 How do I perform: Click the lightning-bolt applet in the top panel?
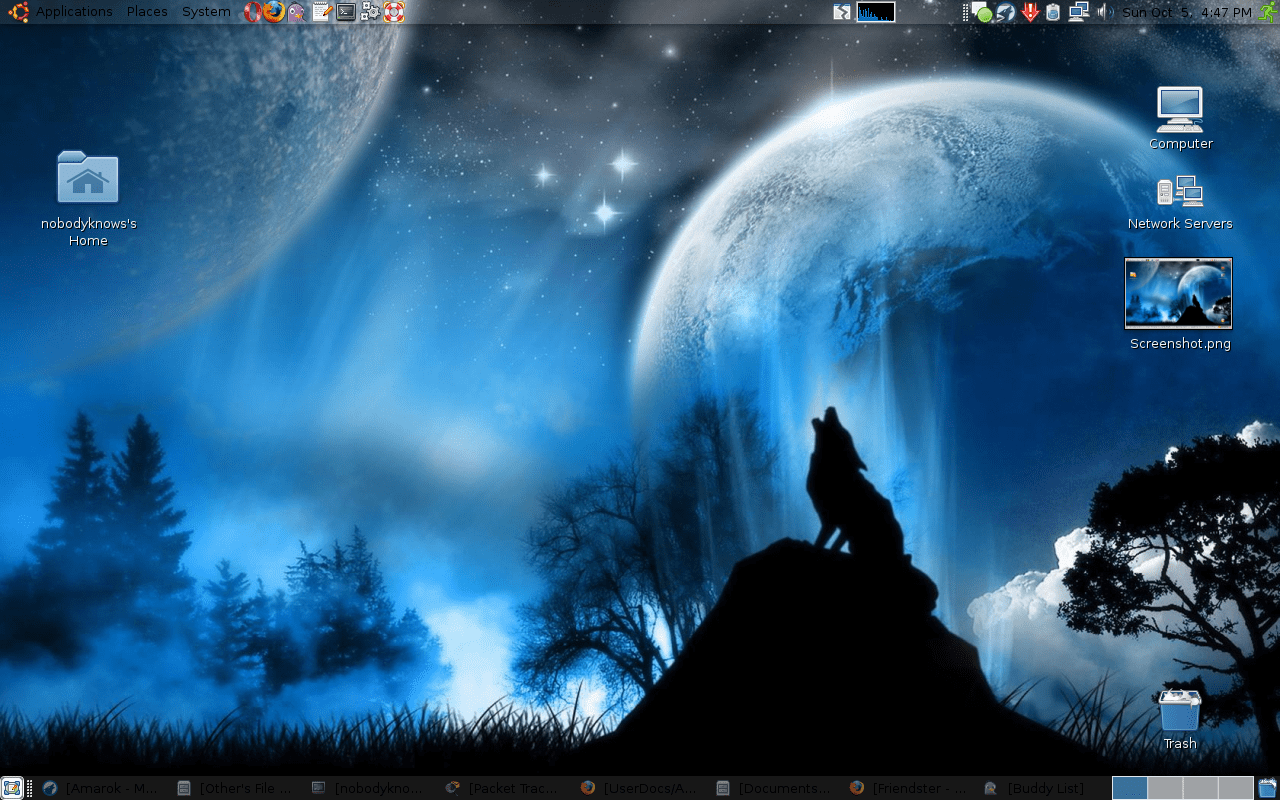point(842,12)
